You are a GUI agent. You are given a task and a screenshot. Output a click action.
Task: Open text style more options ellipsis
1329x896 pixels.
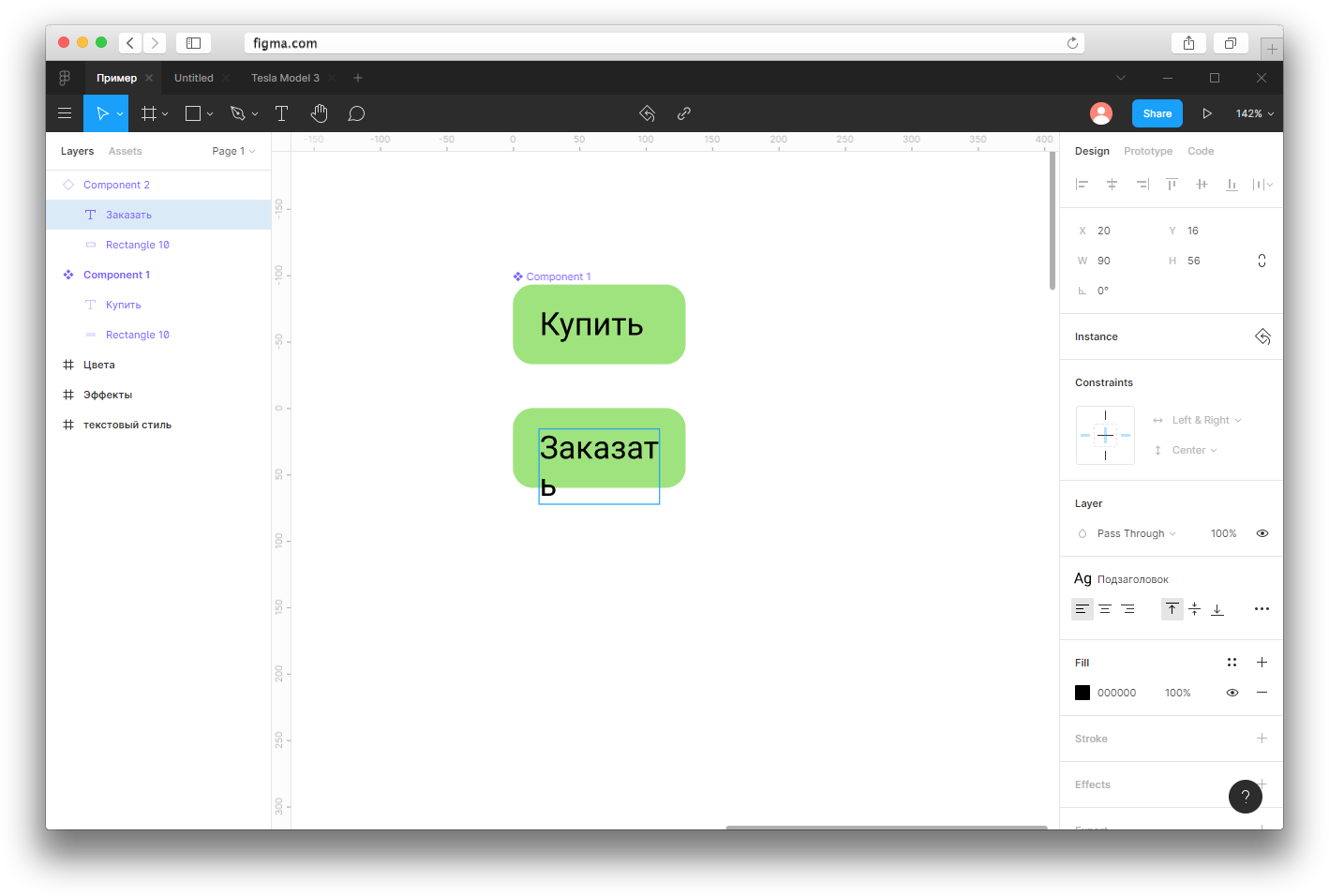(1262, 609)
